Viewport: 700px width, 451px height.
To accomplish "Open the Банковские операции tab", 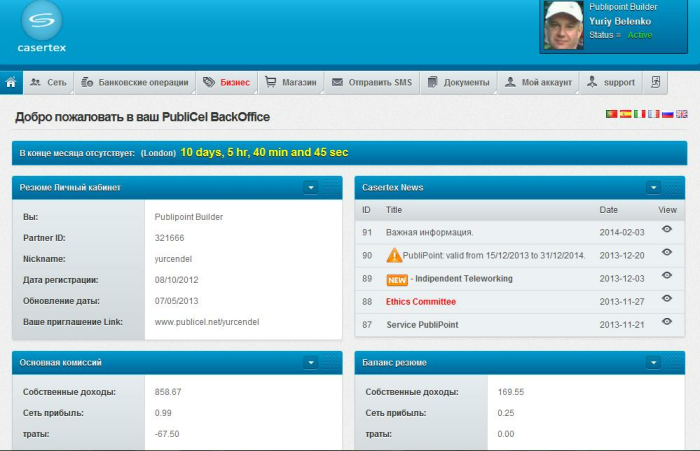I will (135, 83).
